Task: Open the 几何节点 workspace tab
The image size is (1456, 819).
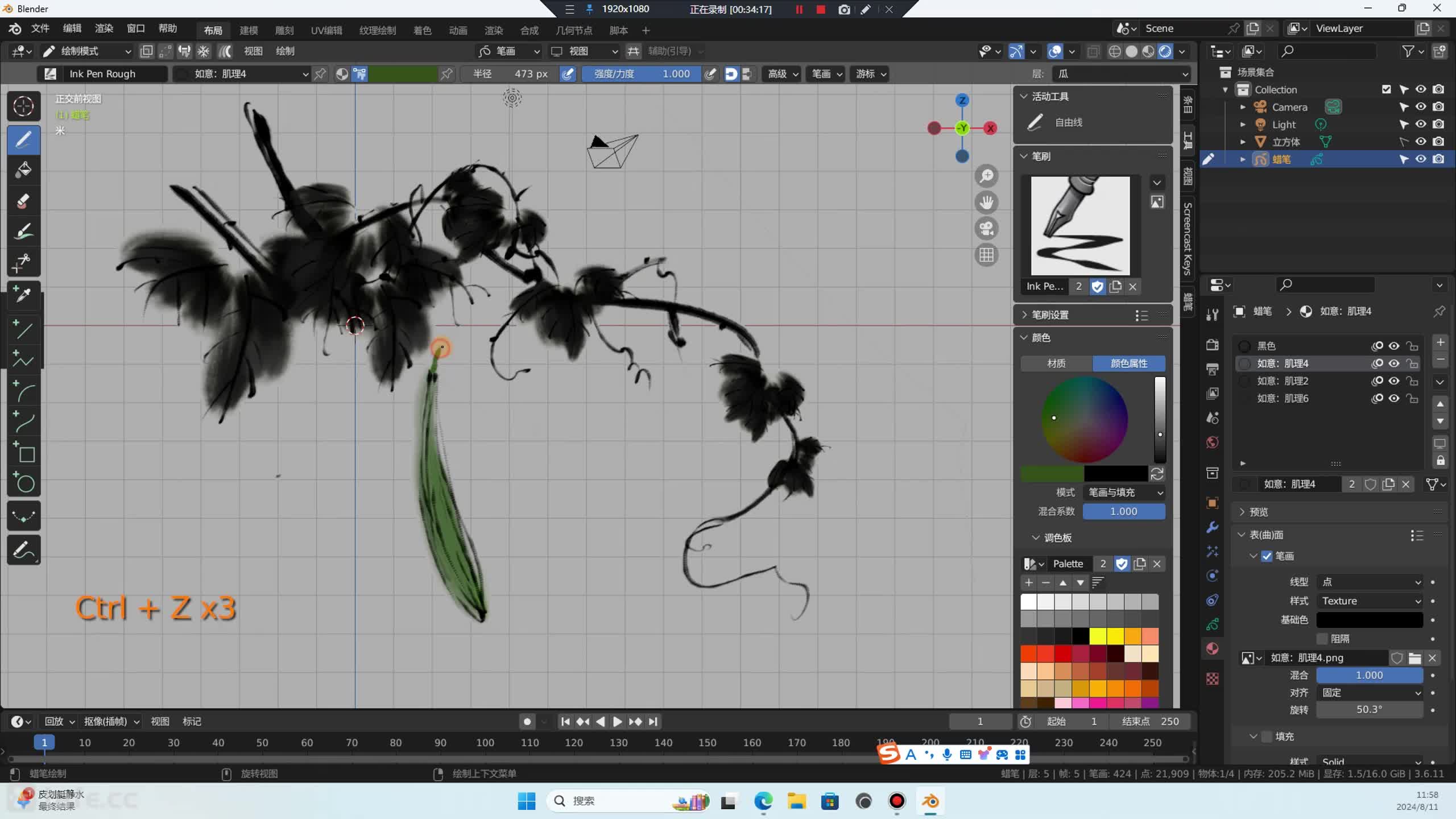Action: click(574, 31)
